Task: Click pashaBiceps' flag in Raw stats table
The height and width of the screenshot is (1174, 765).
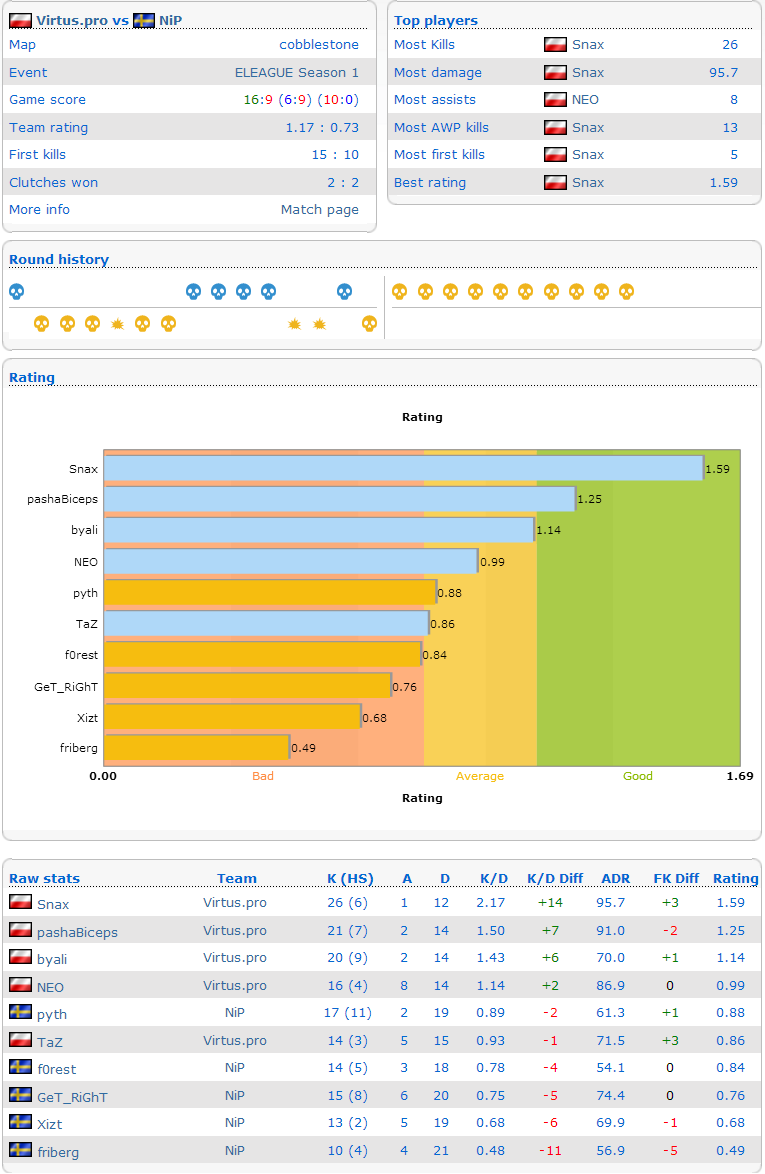Action: (20, 930)
